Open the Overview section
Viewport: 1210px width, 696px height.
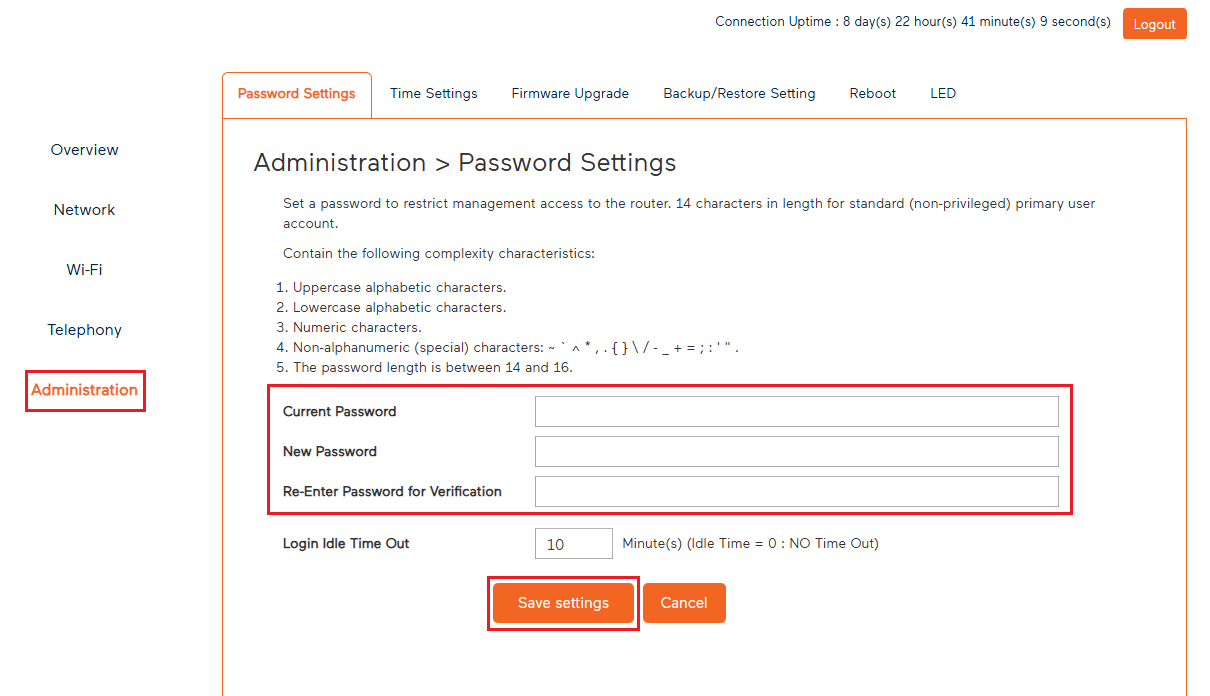(84, 149)
